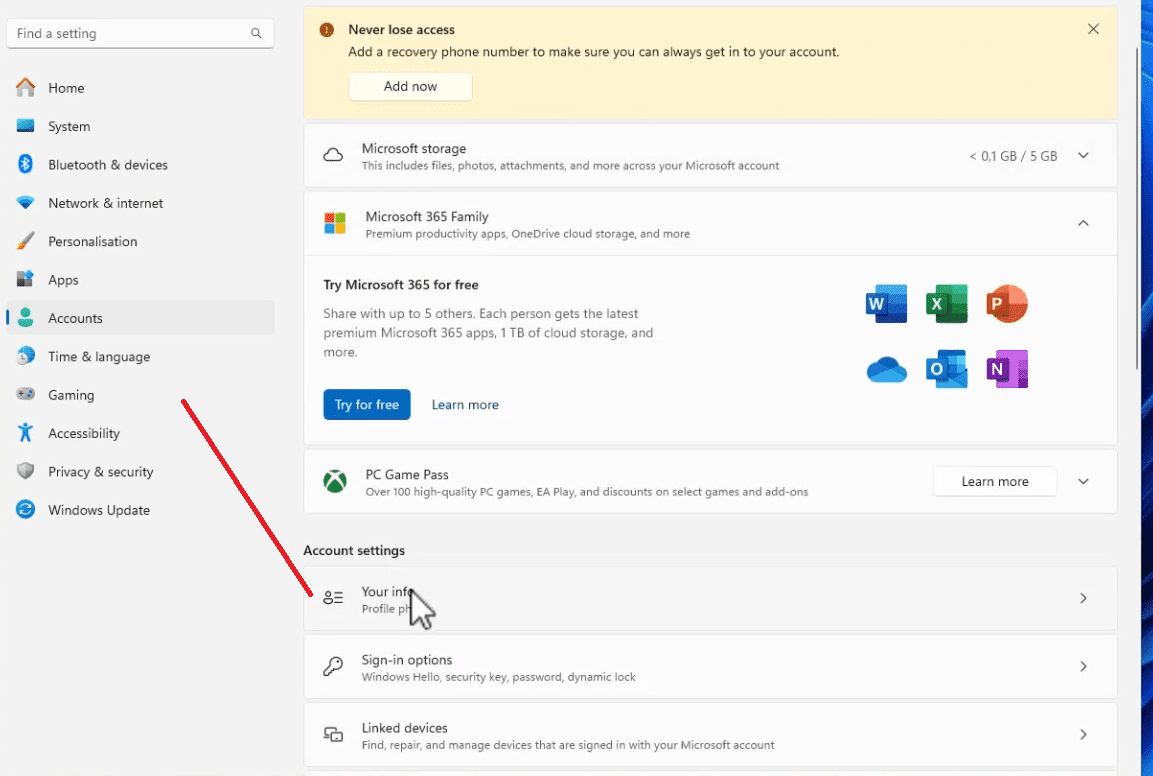The height and width of the screenshot is (776, 1153).
Task: Select Apps in the sidebar
Action: click(140, 279)
